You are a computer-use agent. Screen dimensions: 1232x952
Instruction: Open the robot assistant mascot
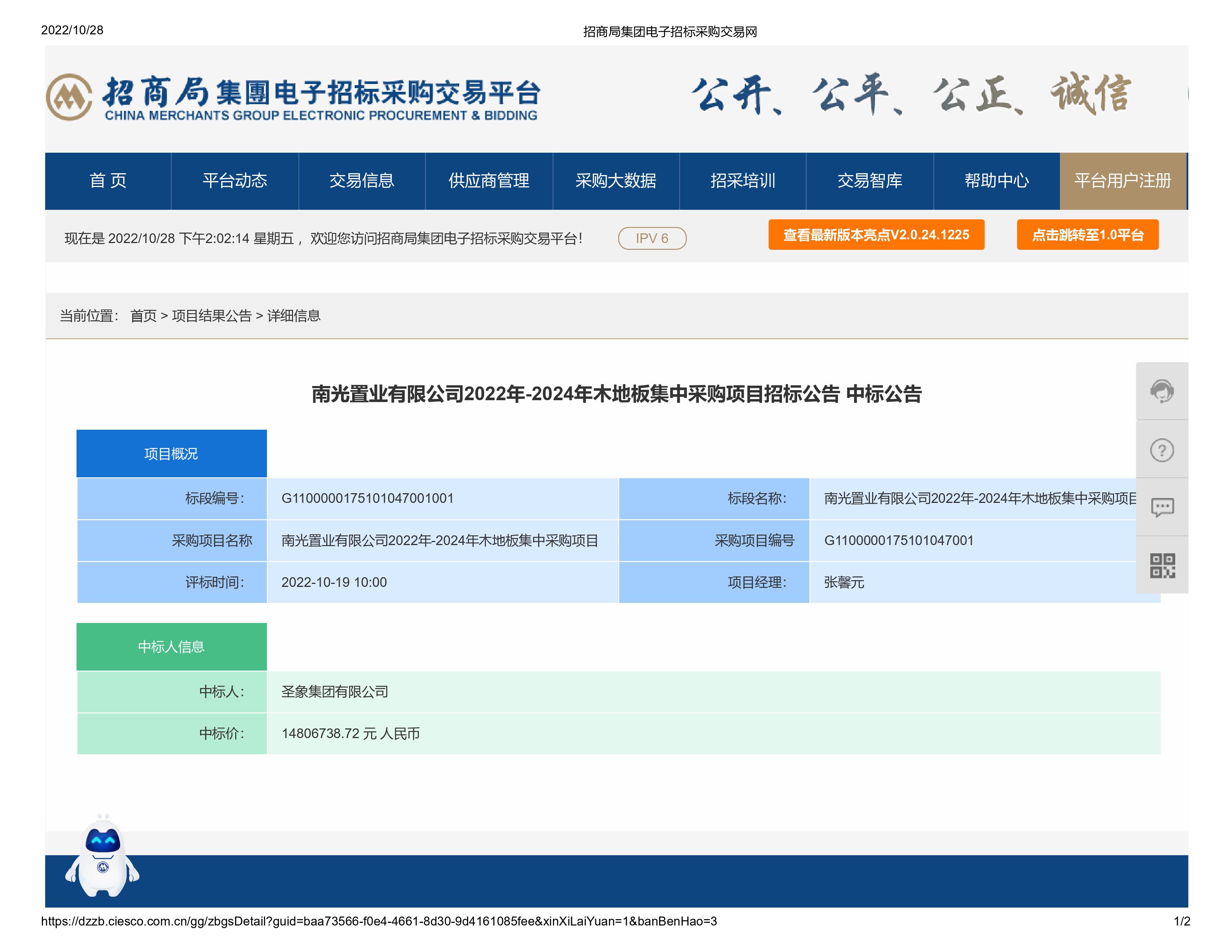(x=102, y=856)
